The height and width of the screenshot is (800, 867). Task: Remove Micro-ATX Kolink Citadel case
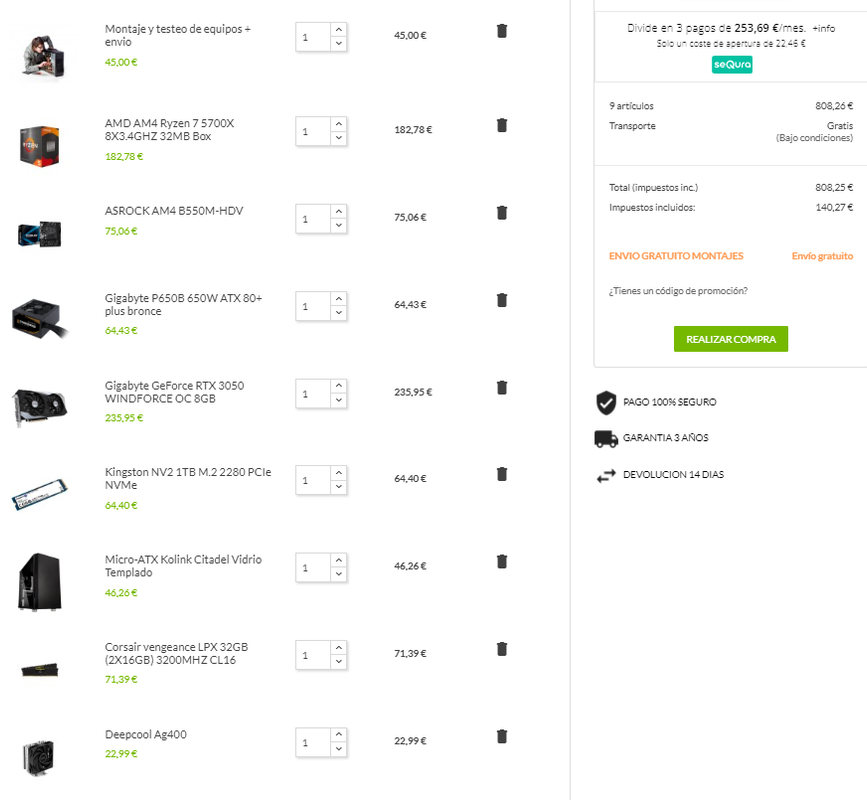[x=502, y=562]
